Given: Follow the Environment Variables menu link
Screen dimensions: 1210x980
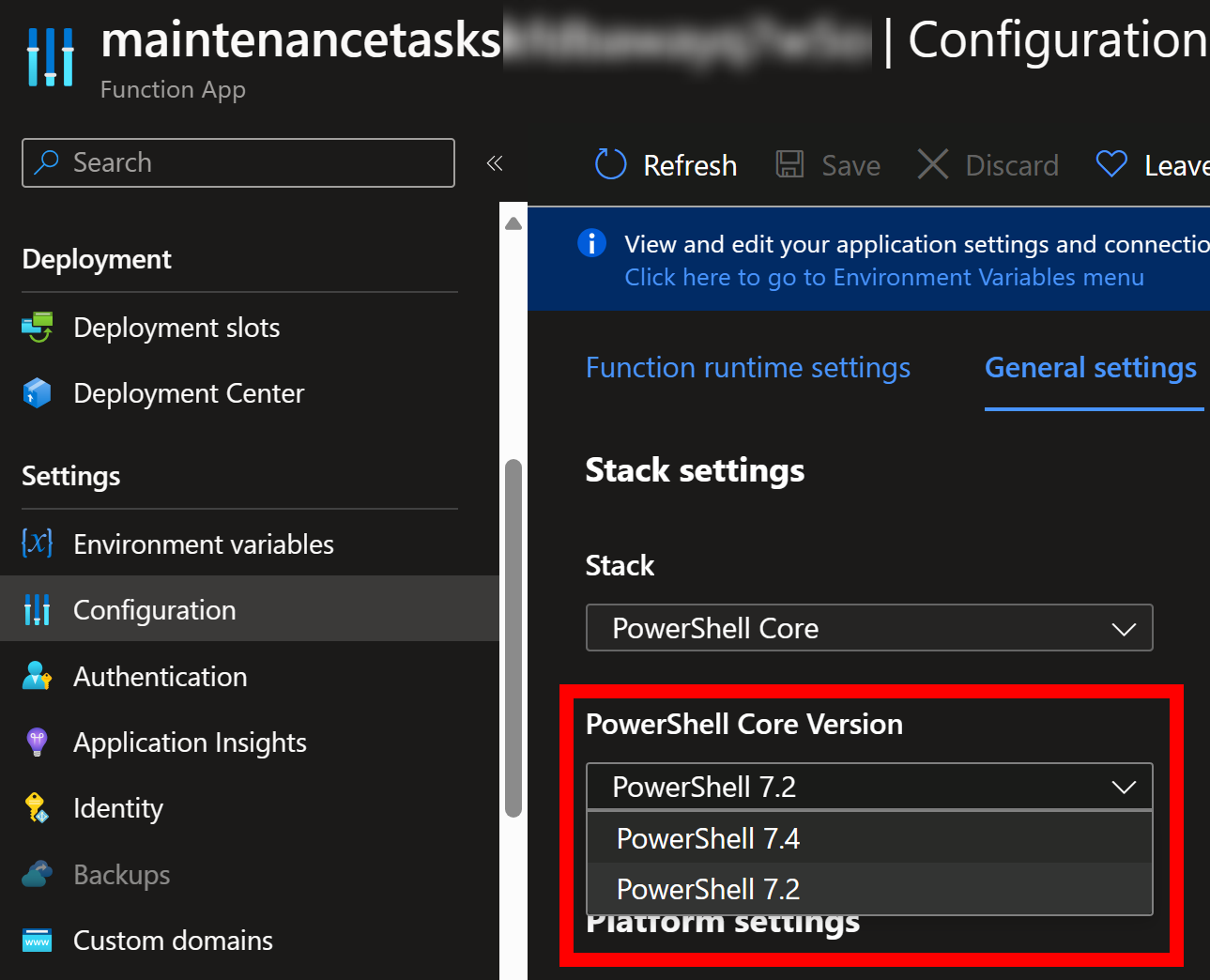Looking at the screenshot, I should tap(883, 278).
